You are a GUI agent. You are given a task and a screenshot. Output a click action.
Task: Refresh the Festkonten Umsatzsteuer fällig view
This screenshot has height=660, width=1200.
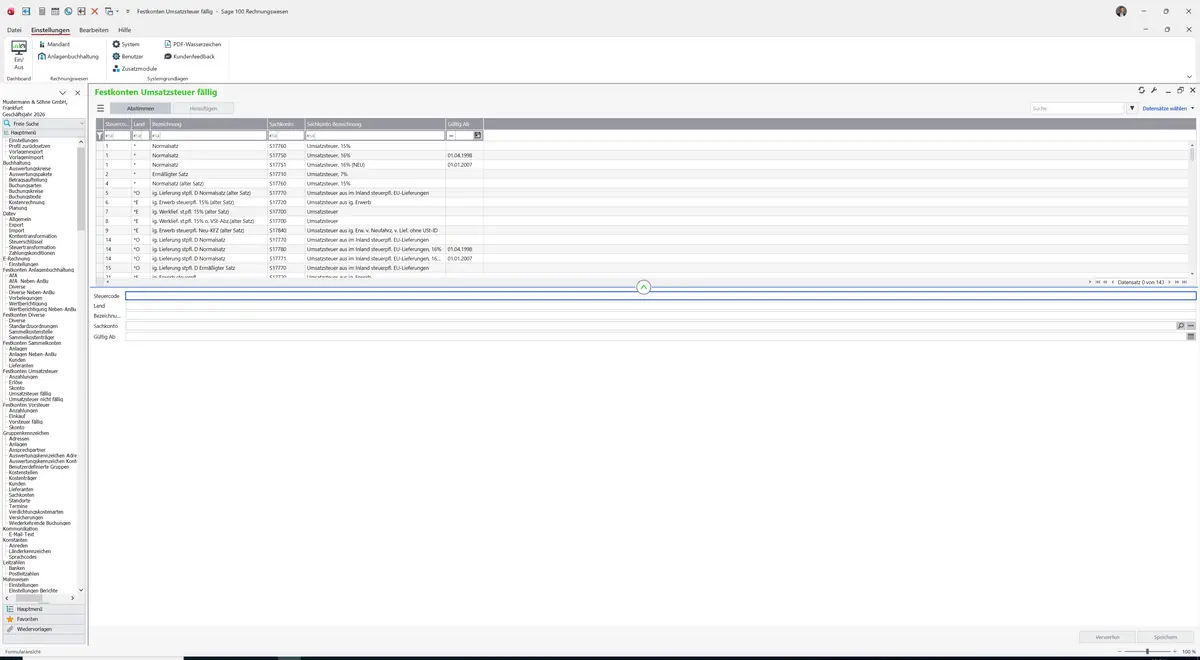(1142, 90)
